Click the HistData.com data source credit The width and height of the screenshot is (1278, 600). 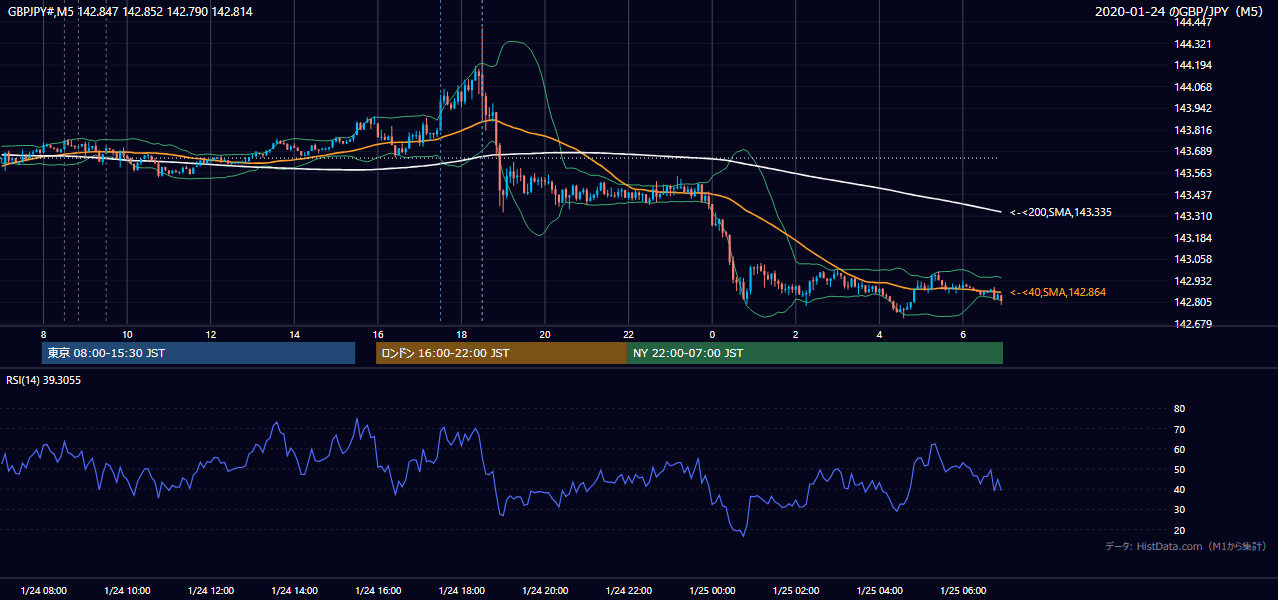(1186, 546)
